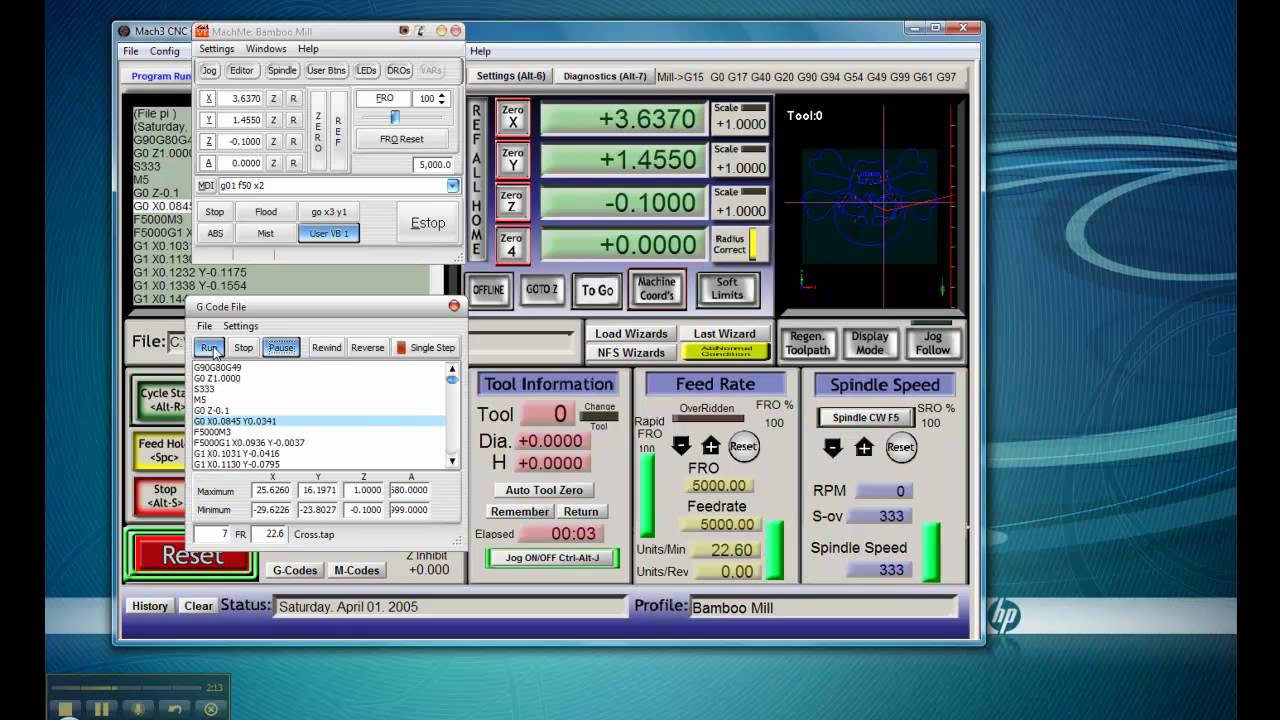Lower feed rate override with down arrow

tap(681, 446)
